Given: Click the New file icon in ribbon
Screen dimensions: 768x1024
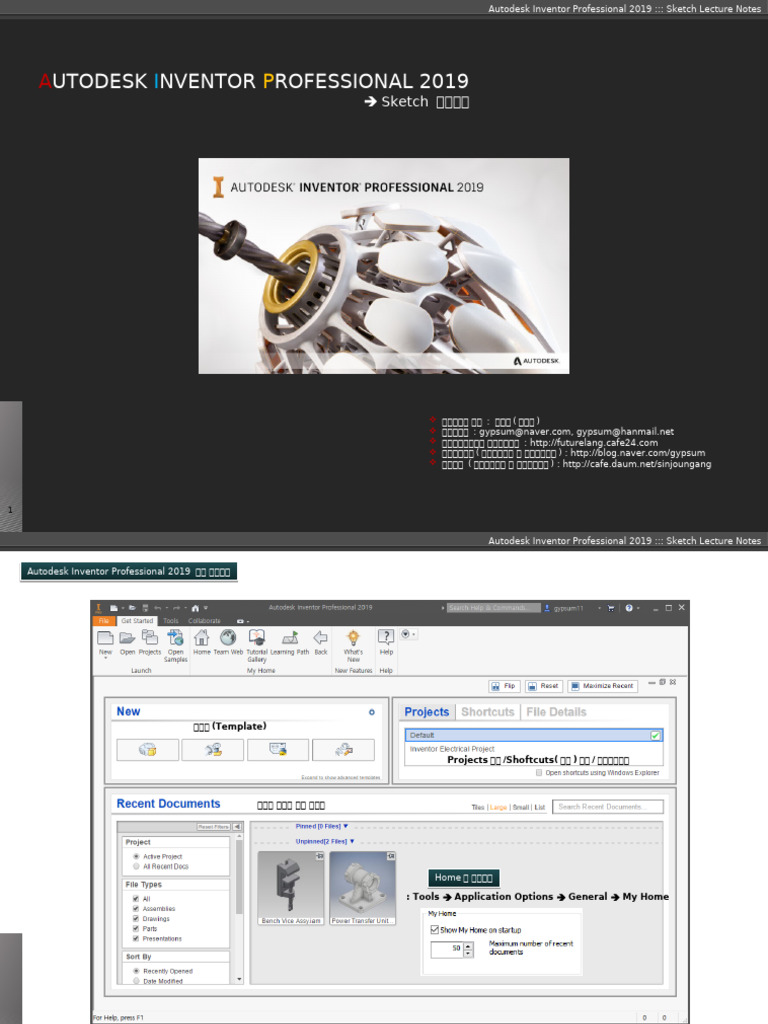Looking at the screenshot, I should pyautogui.click(x=105, y=638).
